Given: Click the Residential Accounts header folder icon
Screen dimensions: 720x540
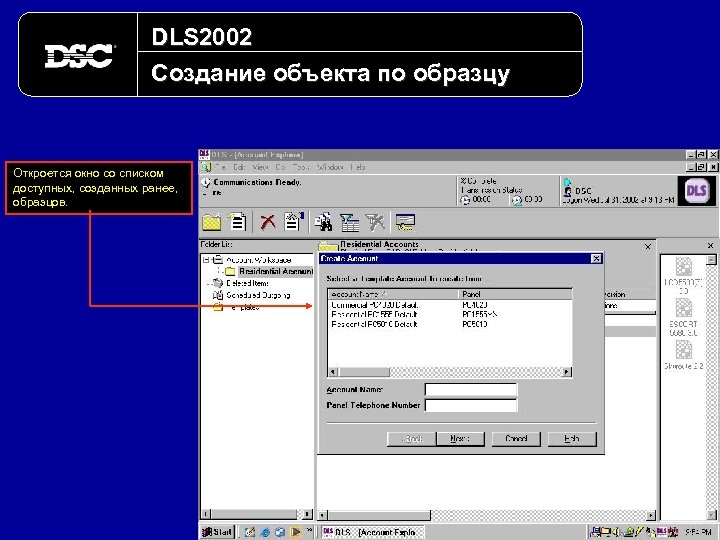Looking at the screenshot, I should [x=328, y=246].
